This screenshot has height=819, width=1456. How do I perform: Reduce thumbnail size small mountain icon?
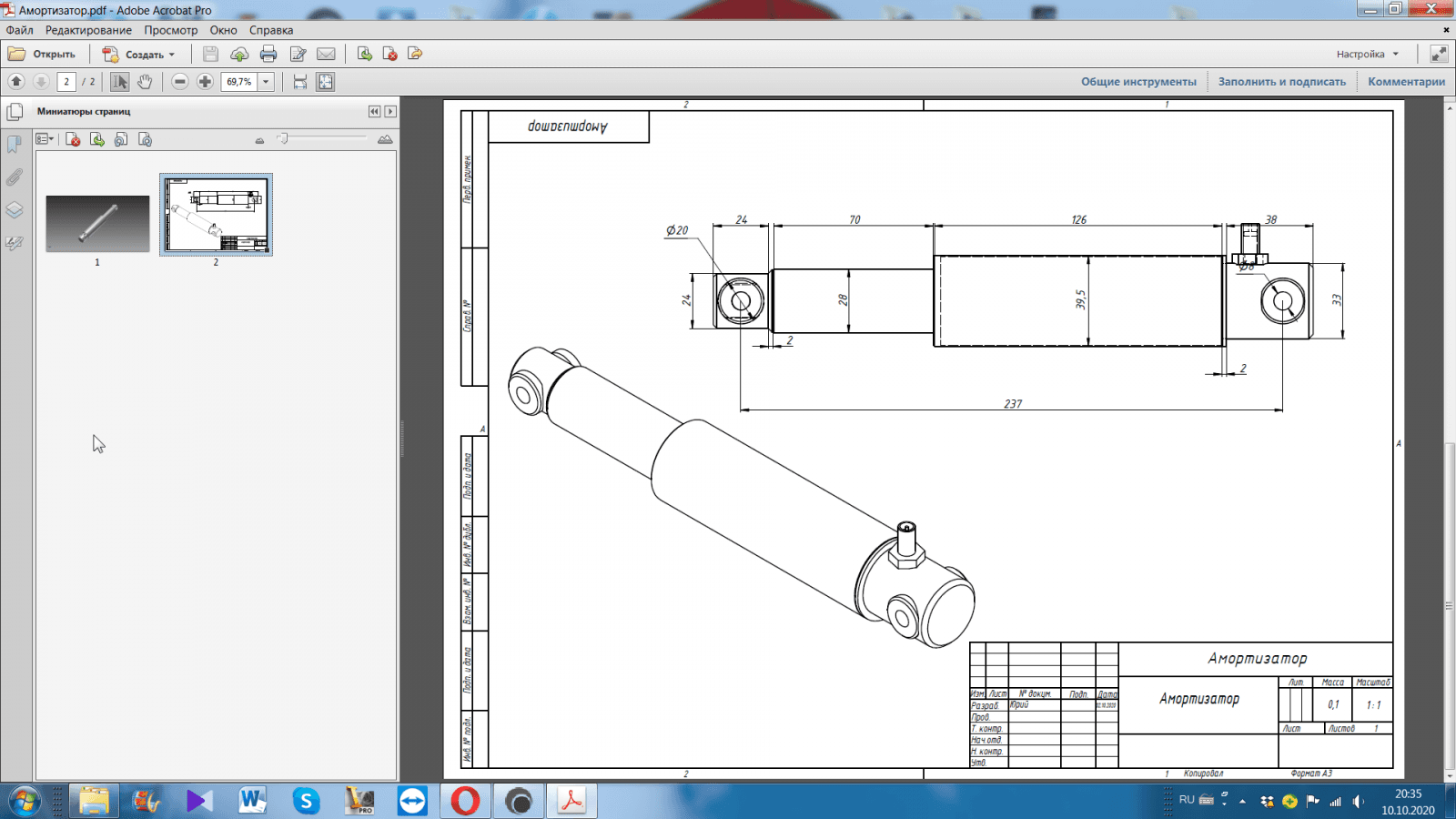pos(259,140)
